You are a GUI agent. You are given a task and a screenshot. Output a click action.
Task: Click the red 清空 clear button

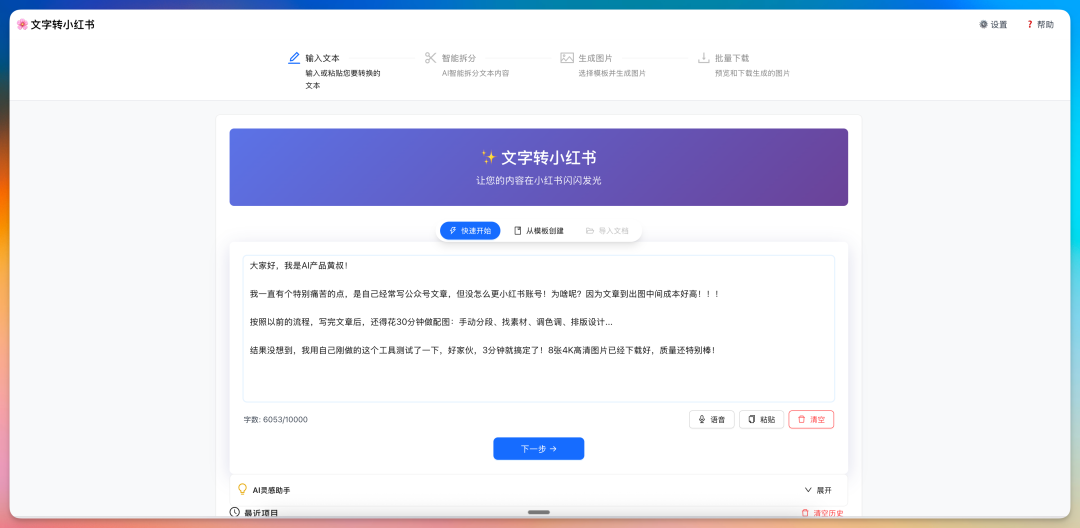pos(811,419)
